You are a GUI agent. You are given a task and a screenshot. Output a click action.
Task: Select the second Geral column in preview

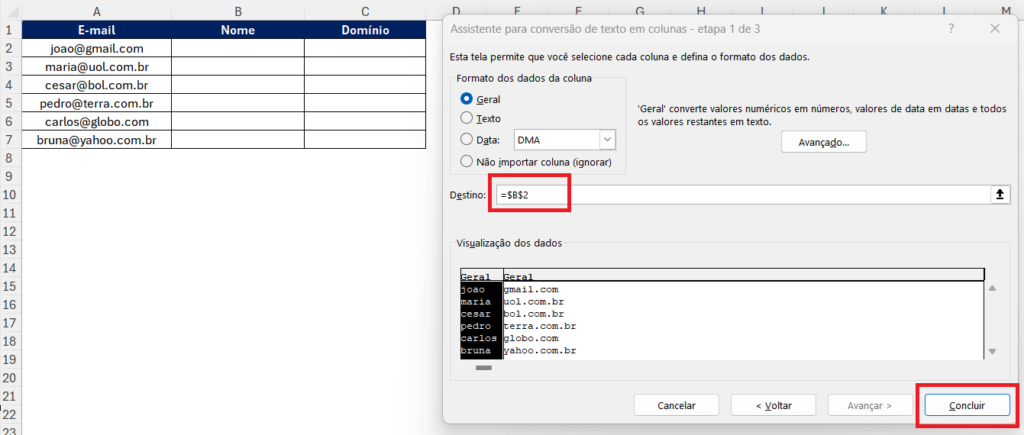click(x=740, y=276)
